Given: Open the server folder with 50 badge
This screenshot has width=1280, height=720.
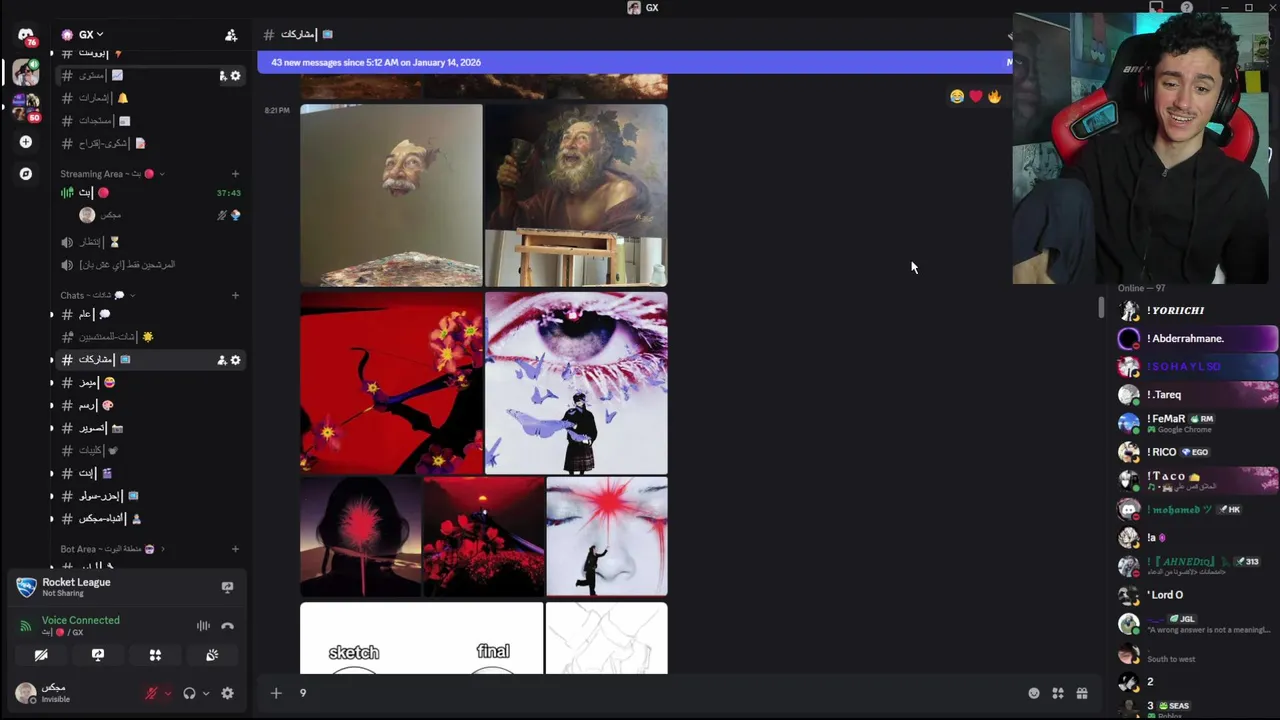Looking at the screenshot, I should (x=26, y=107).
